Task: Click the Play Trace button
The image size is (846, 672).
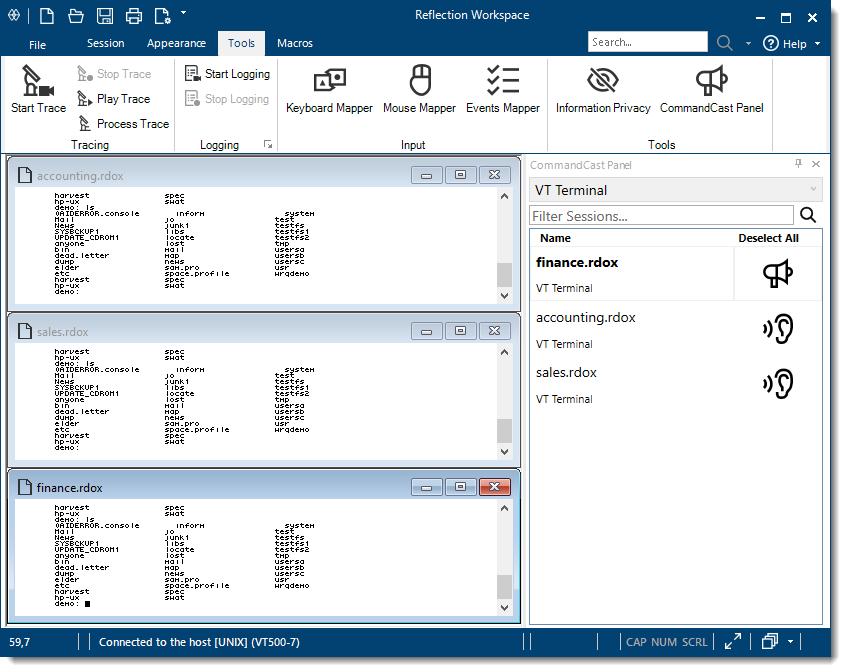Action: (x=114, y=99)
